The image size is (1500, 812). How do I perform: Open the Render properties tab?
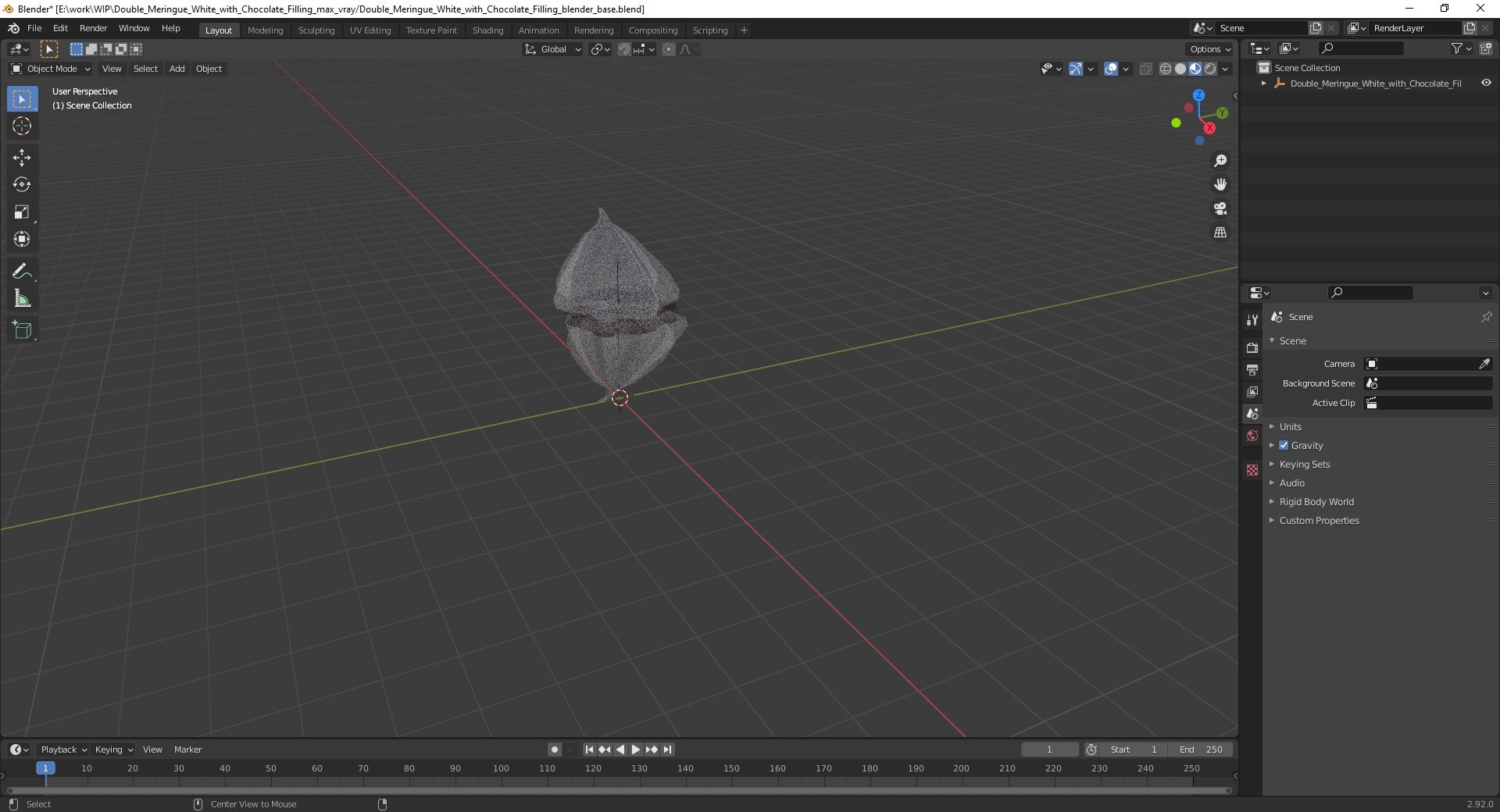(1252, 347)
